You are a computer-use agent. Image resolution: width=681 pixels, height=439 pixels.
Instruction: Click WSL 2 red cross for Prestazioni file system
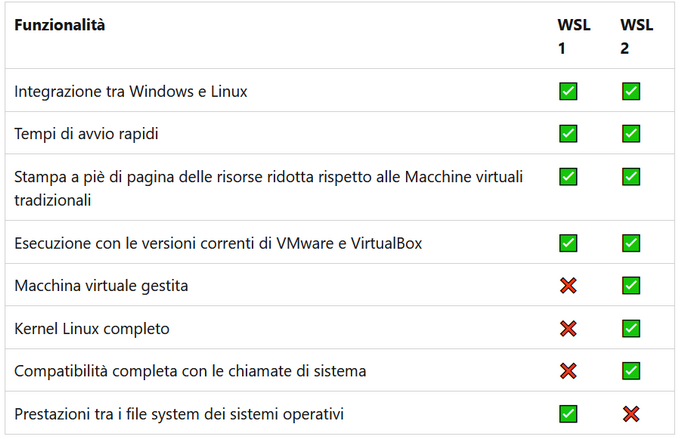631,414
